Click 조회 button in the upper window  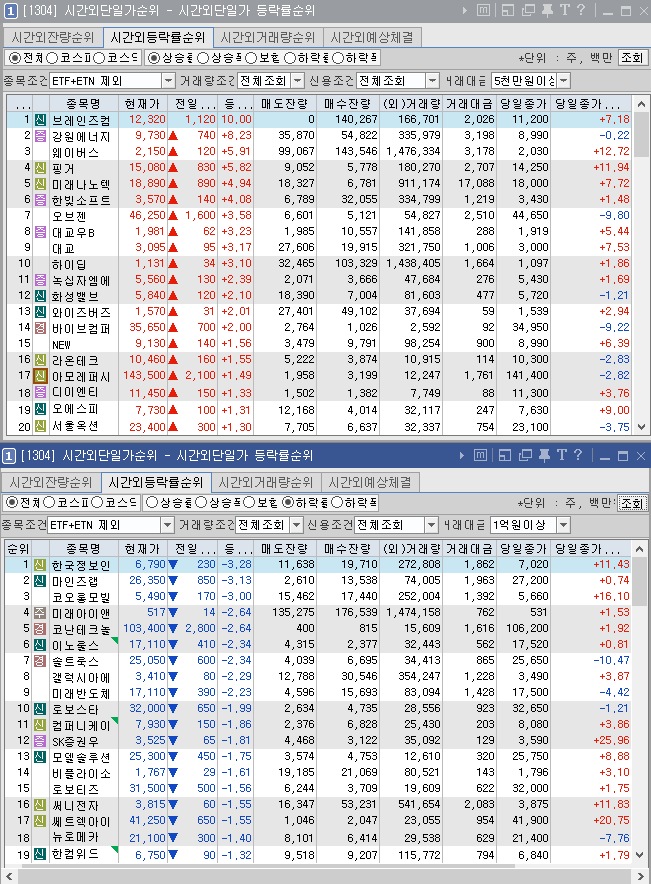coord(632,58)
